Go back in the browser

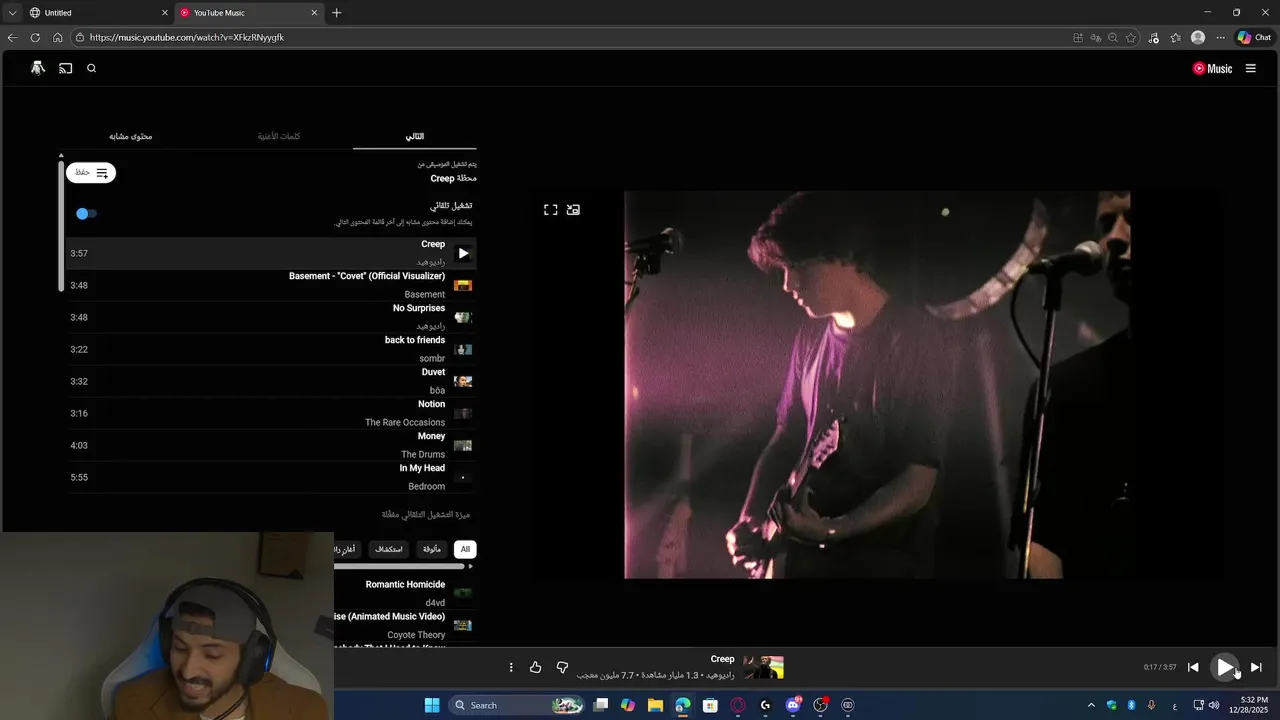[12, 37]
